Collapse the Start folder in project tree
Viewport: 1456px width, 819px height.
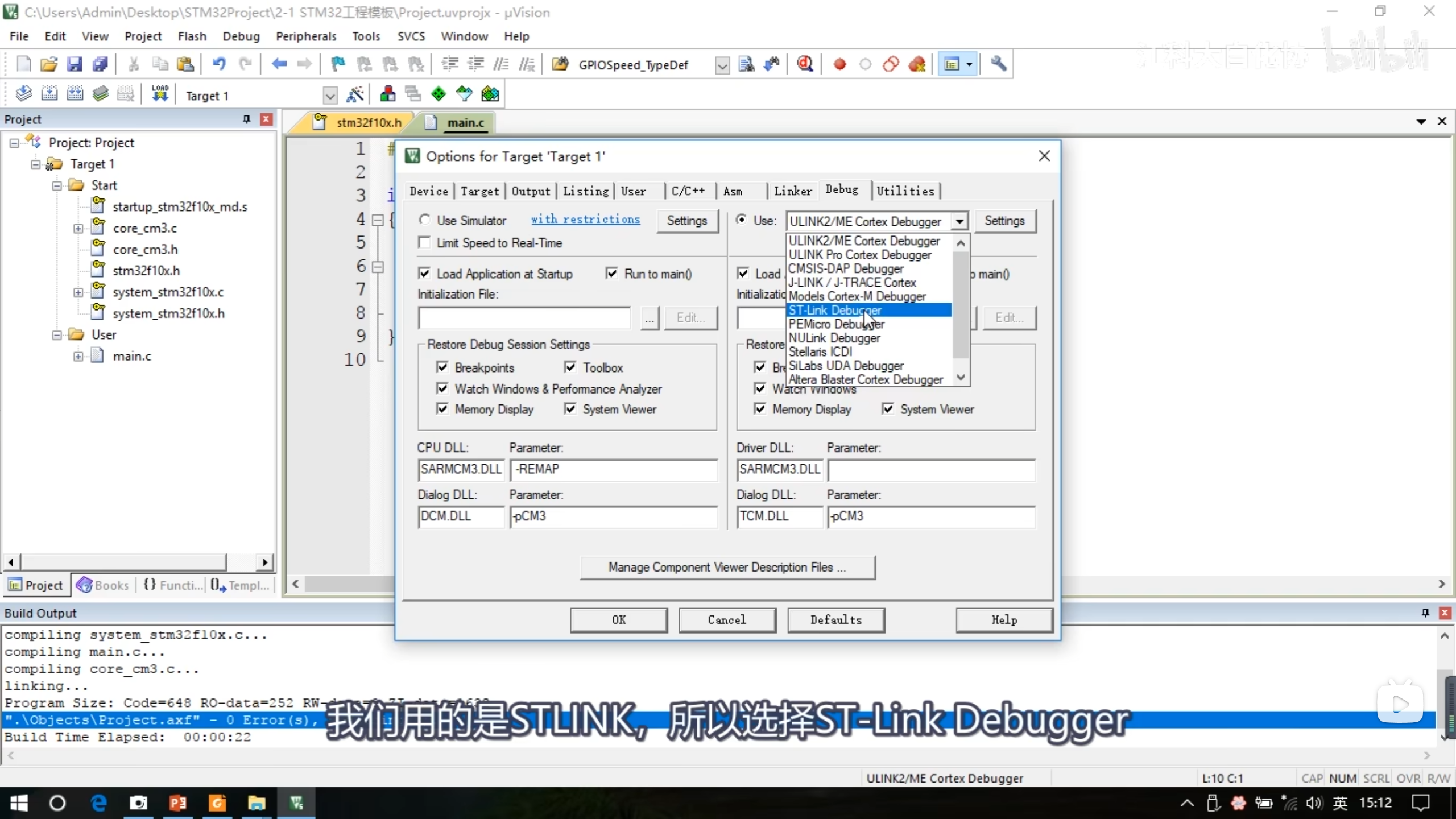point(57,185)
